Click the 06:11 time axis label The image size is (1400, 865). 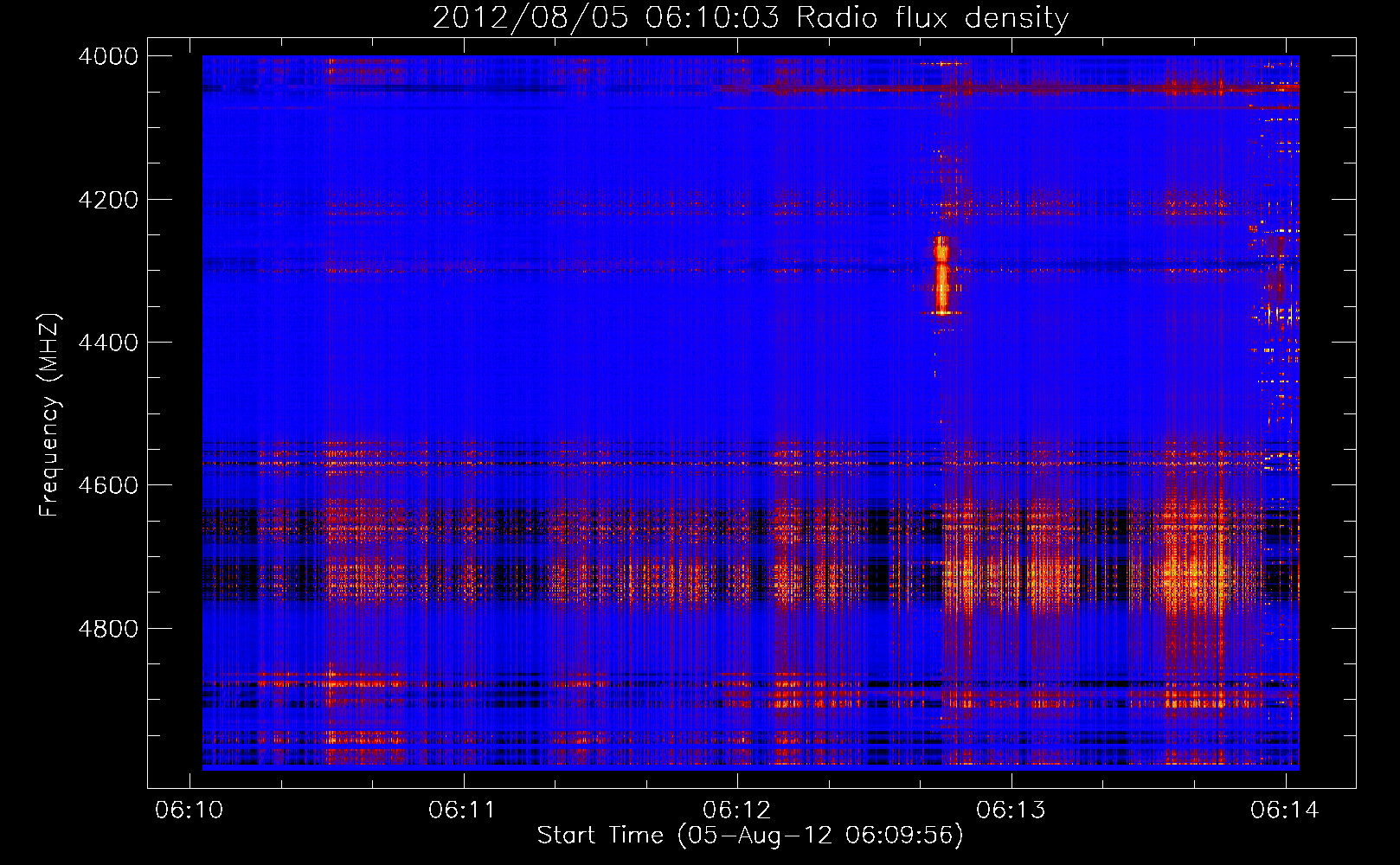(463, 810)
